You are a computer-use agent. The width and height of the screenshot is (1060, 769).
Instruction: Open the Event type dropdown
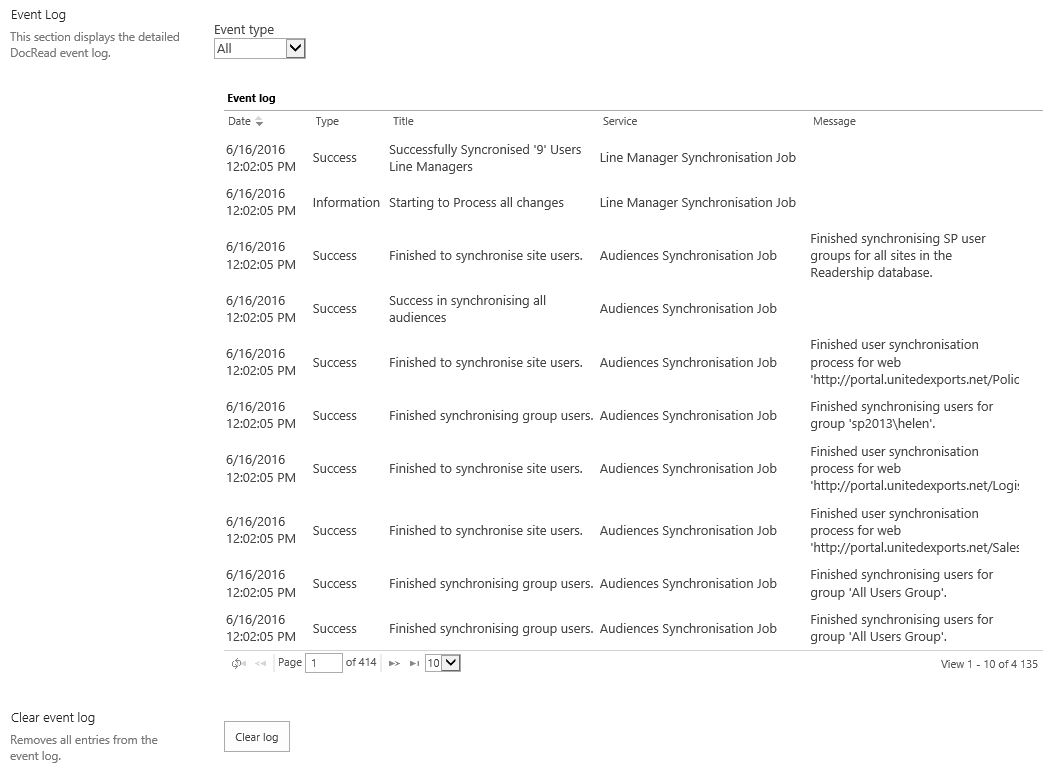295,48
